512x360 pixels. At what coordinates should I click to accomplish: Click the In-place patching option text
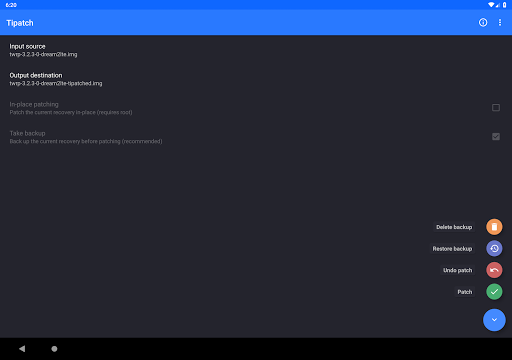tap(34, 104)
